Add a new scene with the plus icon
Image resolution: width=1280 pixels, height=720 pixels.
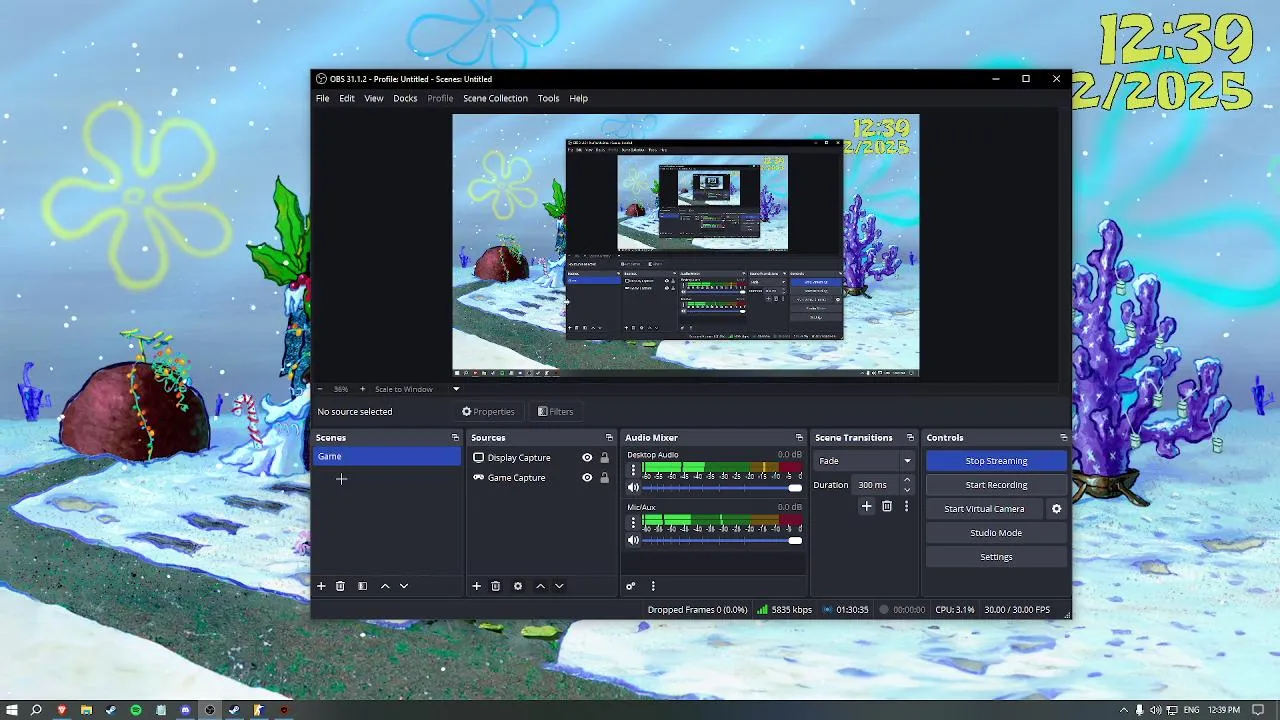click(x=321, y=586)
